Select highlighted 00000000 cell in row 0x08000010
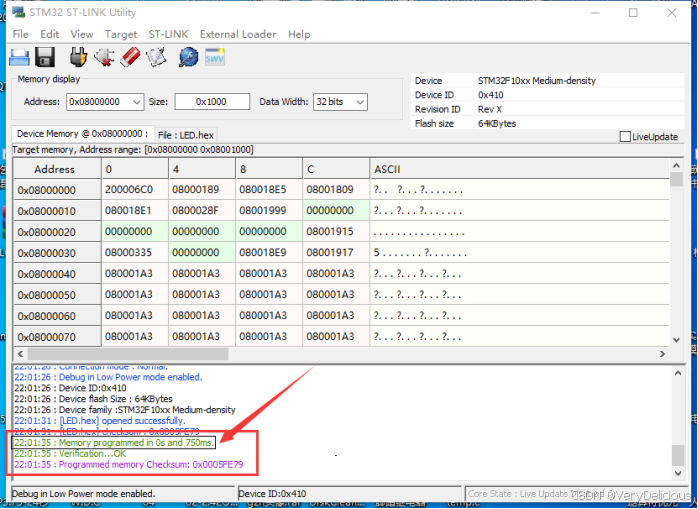This screenshot has width=698, height=509. [336, 211]
